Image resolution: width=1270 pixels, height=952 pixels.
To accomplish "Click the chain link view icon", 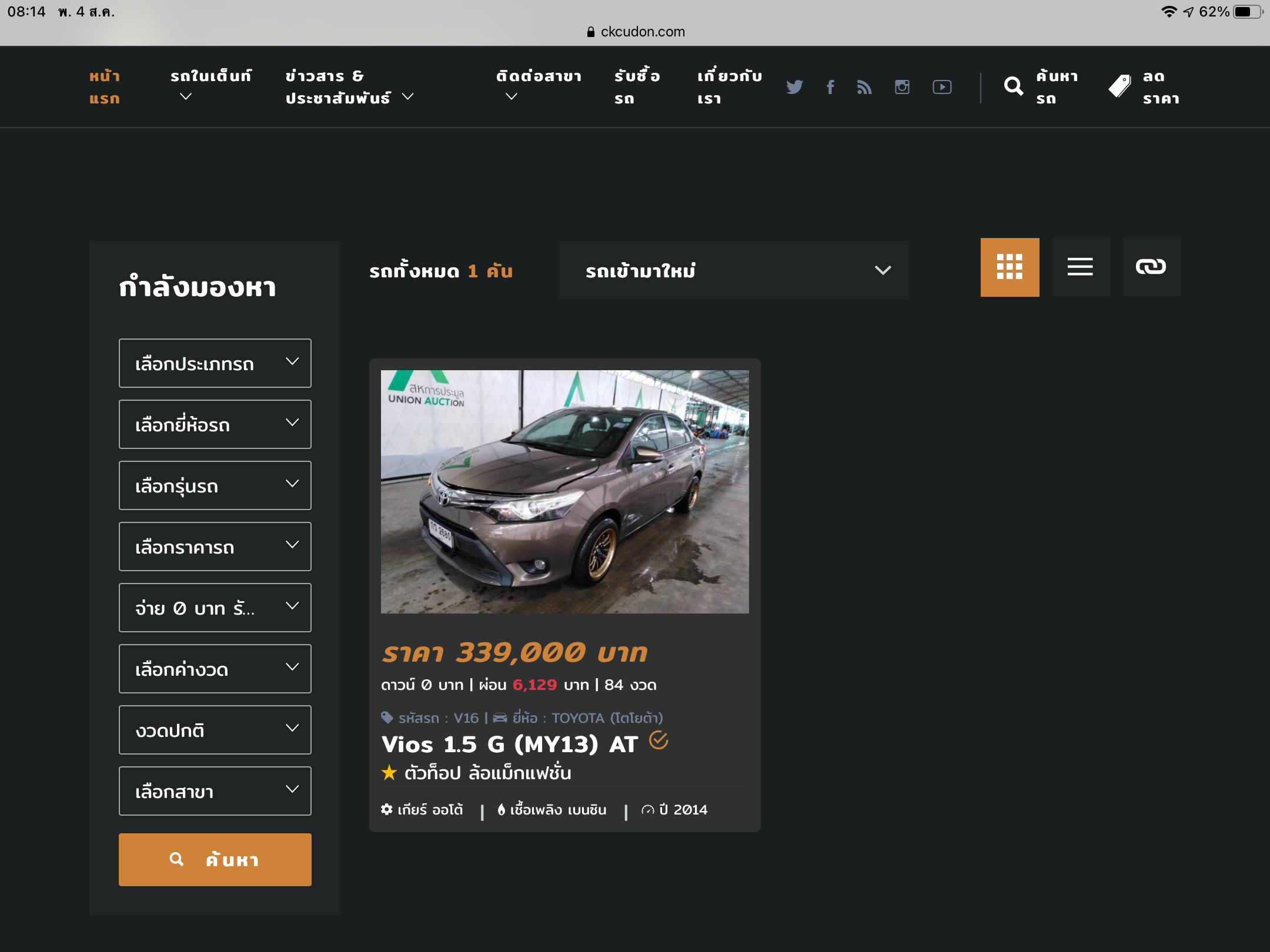I will tap(1151, 267).
